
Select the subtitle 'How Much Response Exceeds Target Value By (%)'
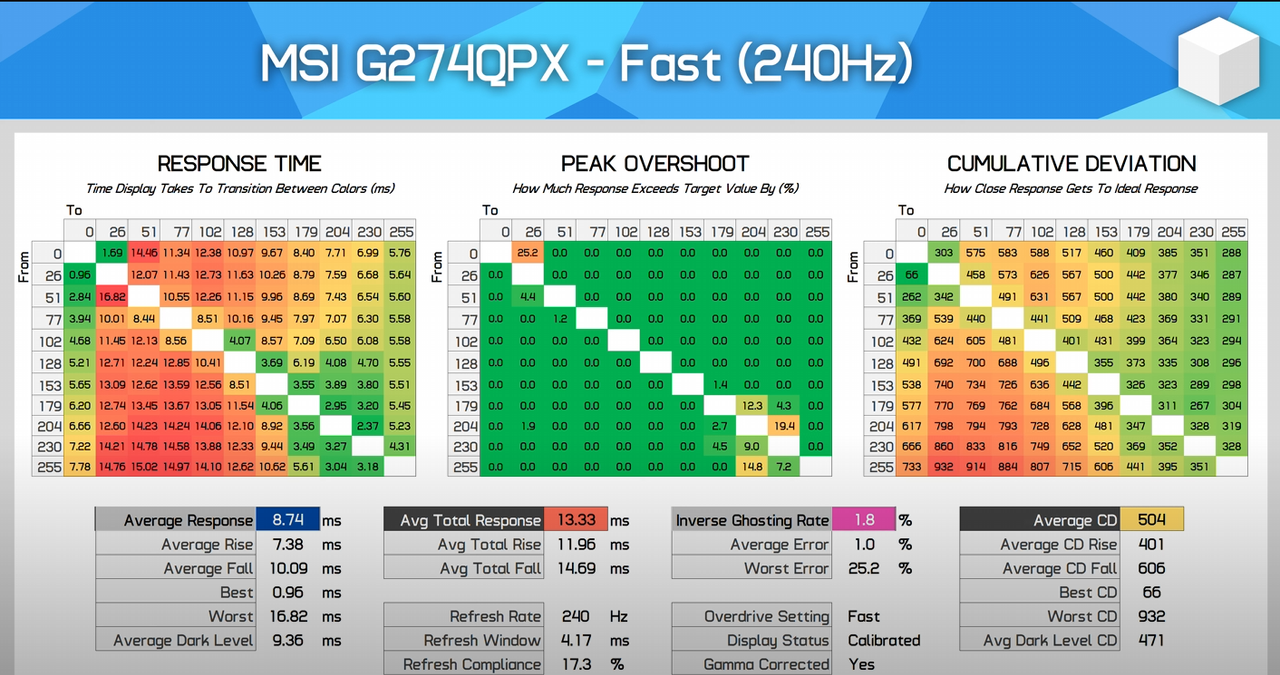(655, 188)
